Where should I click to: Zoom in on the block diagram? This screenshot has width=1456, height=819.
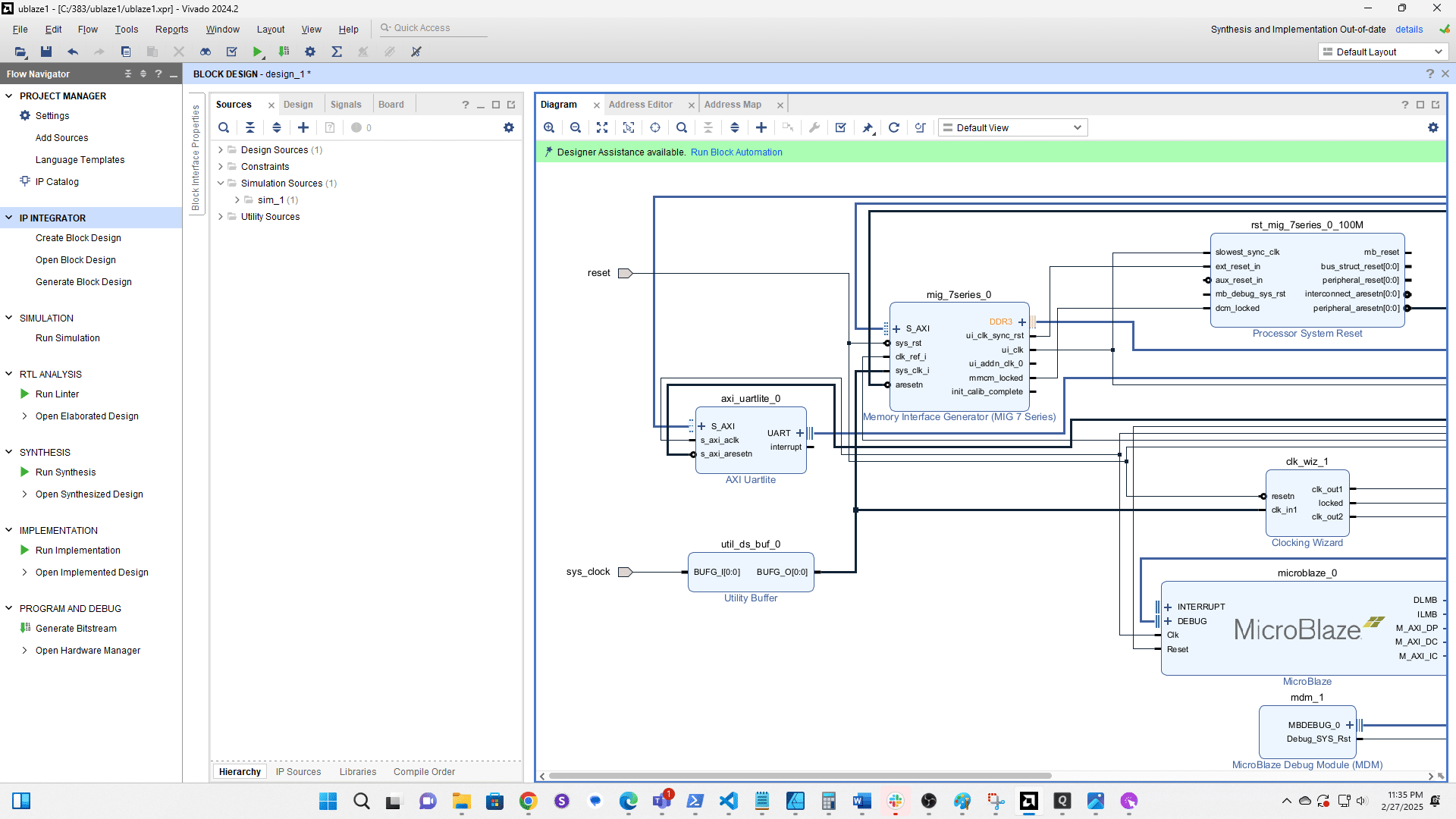coord(549,127)
